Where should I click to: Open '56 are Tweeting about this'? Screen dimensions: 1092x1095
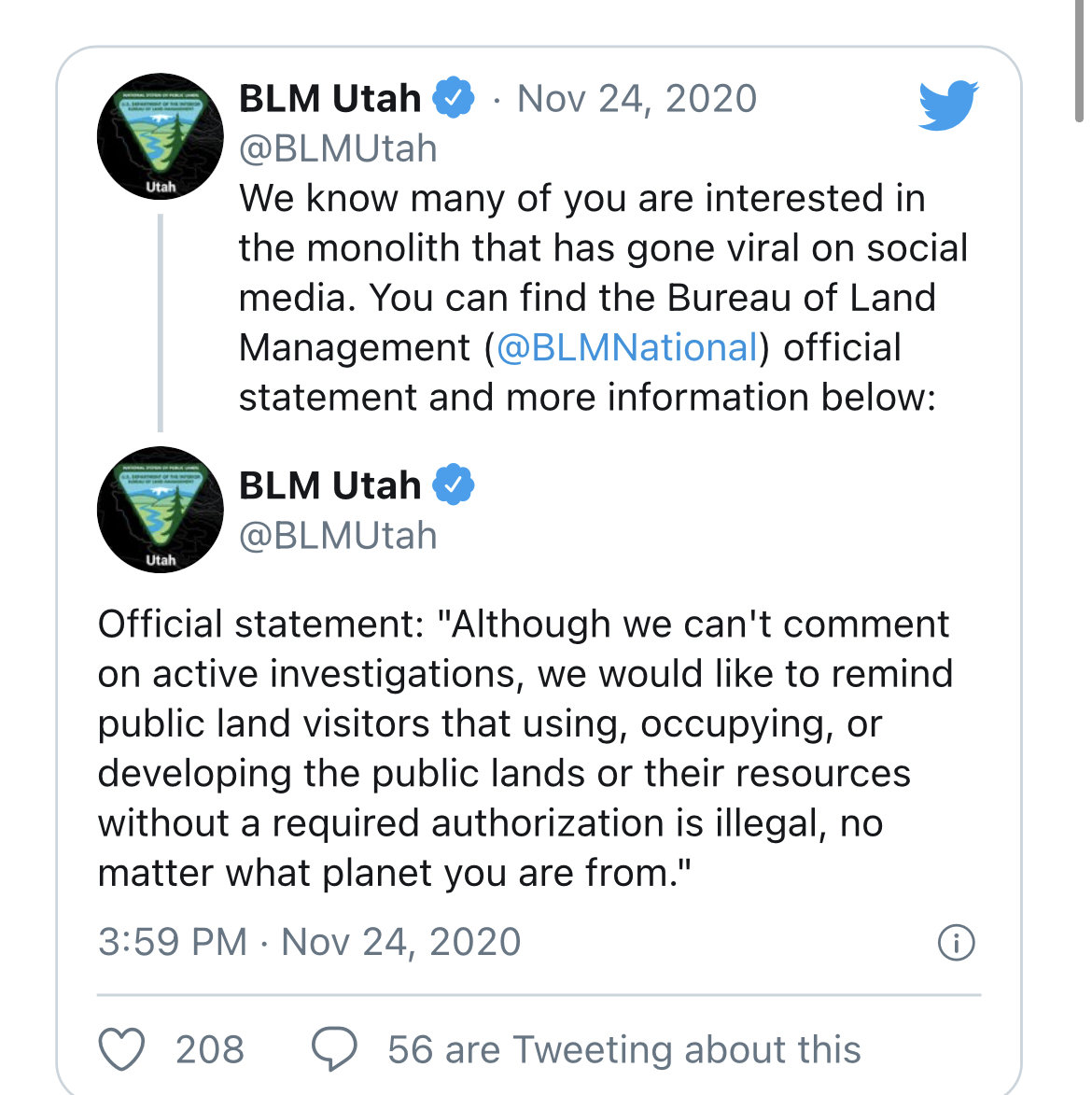pos(624,1049)
